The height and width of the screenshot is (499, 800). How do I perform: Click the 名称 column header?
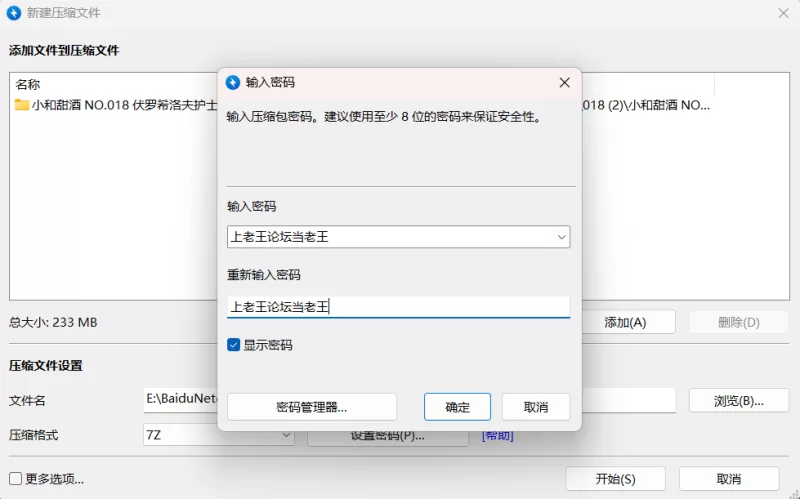coord(28,84)
